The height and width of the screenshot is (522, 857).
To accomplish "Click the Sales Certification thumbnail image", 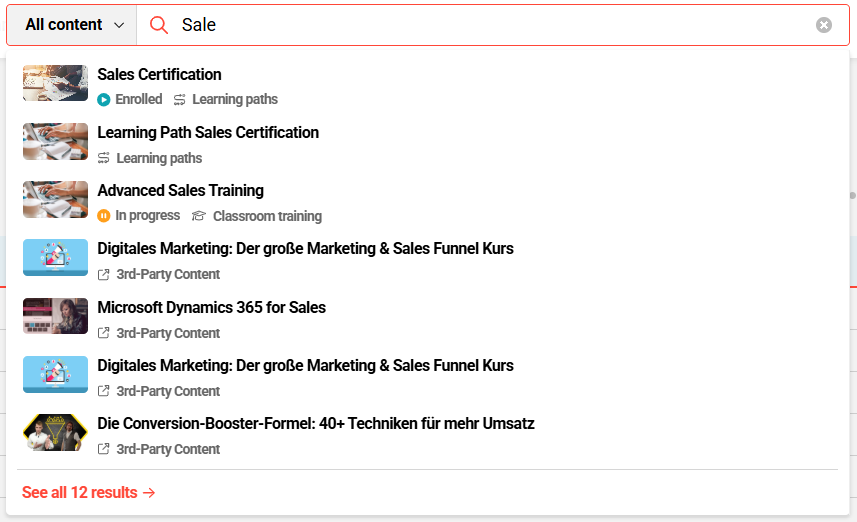I will click(x=55, y=84).
